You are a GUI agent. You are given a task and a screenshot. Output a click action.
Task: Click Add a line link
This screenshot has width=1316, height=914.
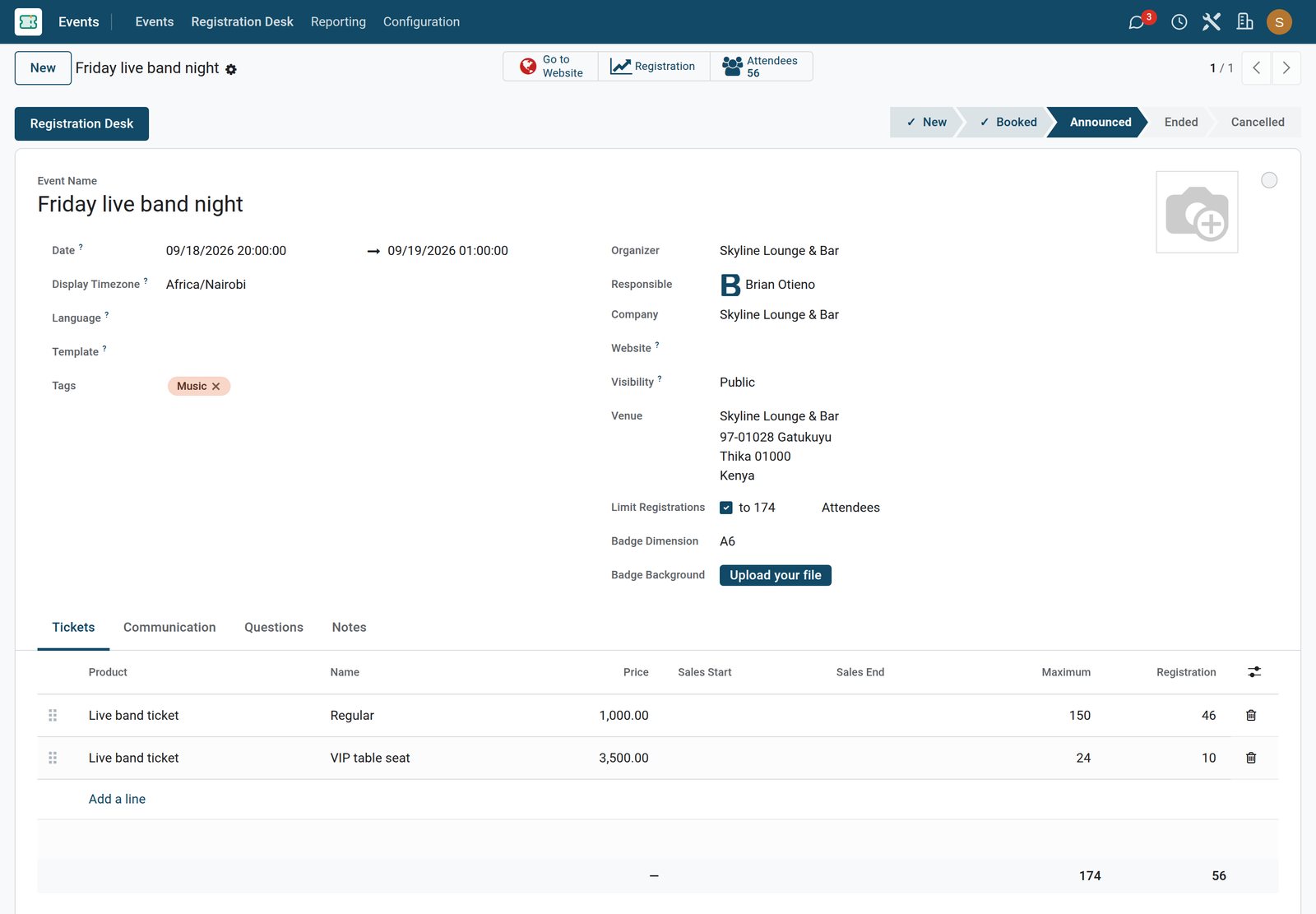click(117, 799)
